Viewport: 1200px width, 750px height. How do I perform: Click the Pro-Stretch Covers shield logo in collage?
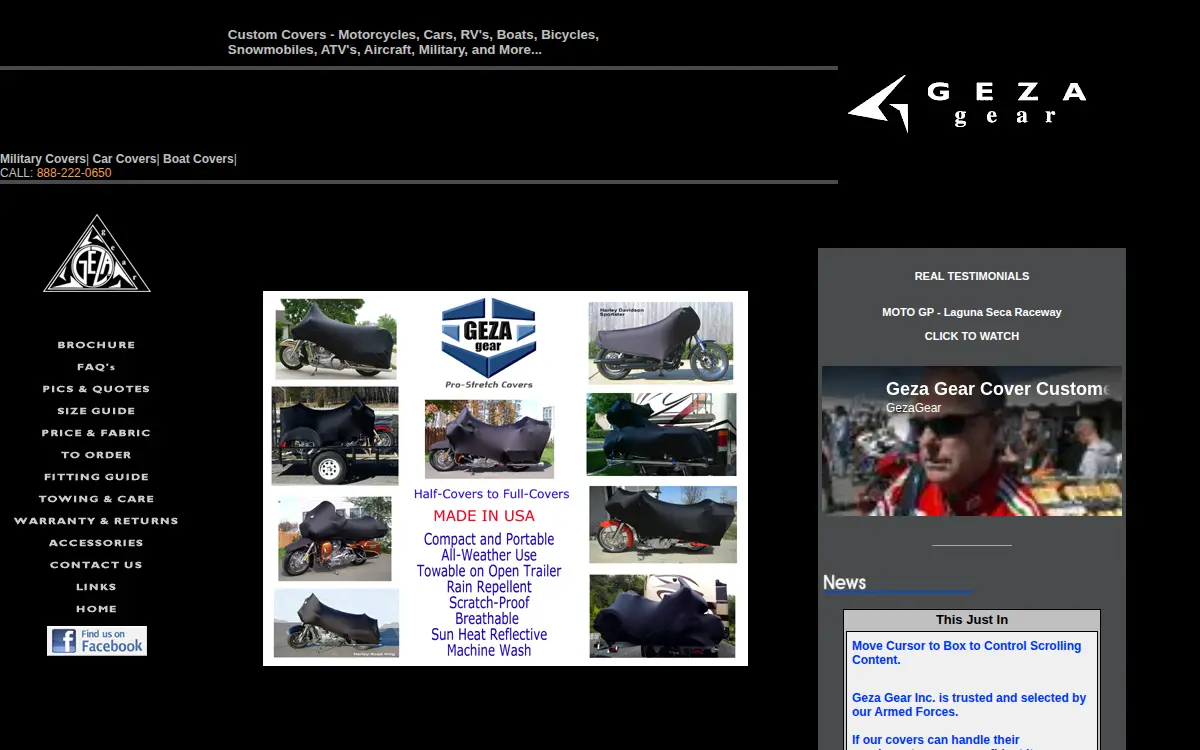click(489, 342)
